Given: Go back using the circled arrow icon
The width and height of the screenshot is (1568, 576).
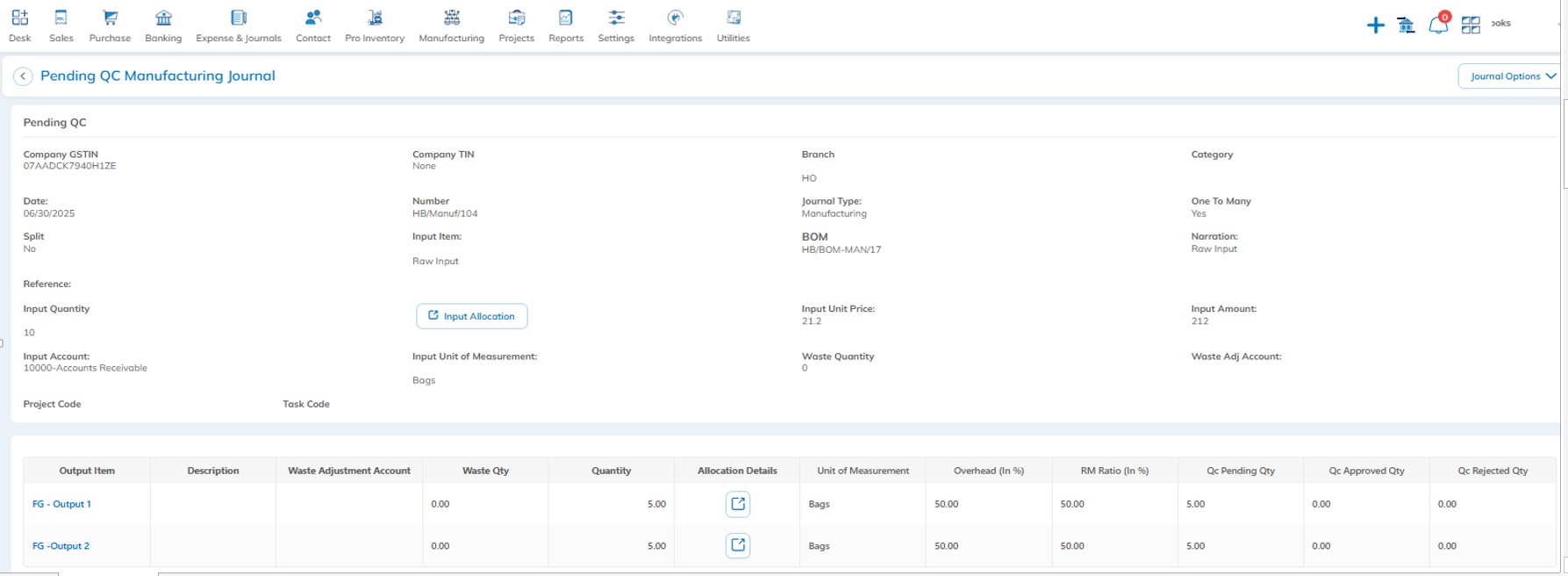Looking at the screenshot, I should [x=23, y=76].
